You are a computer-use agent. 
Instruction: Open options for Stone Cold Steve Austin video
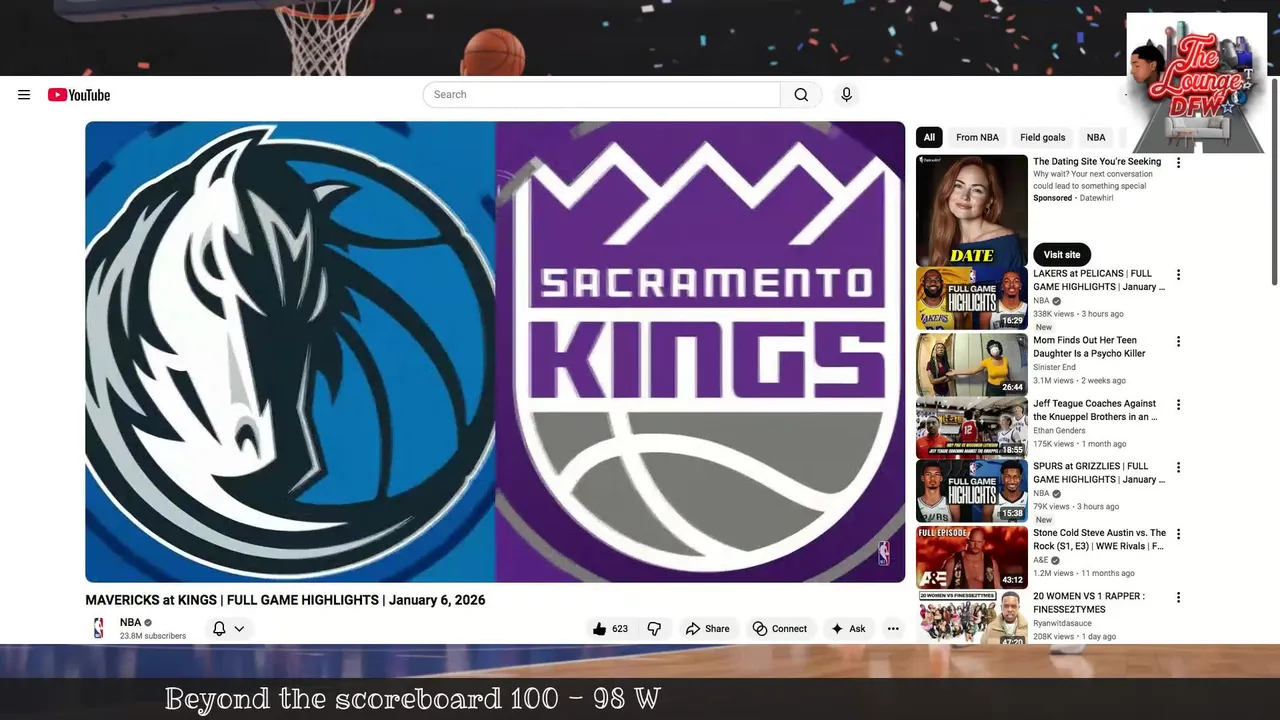[1178, 535]
